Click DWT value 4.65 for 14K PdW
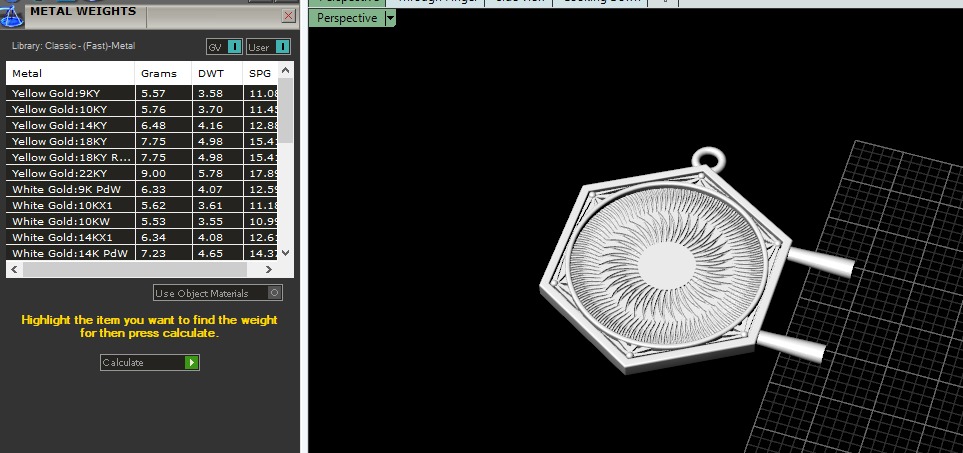963x453 pixels. [x=210, y=253]
